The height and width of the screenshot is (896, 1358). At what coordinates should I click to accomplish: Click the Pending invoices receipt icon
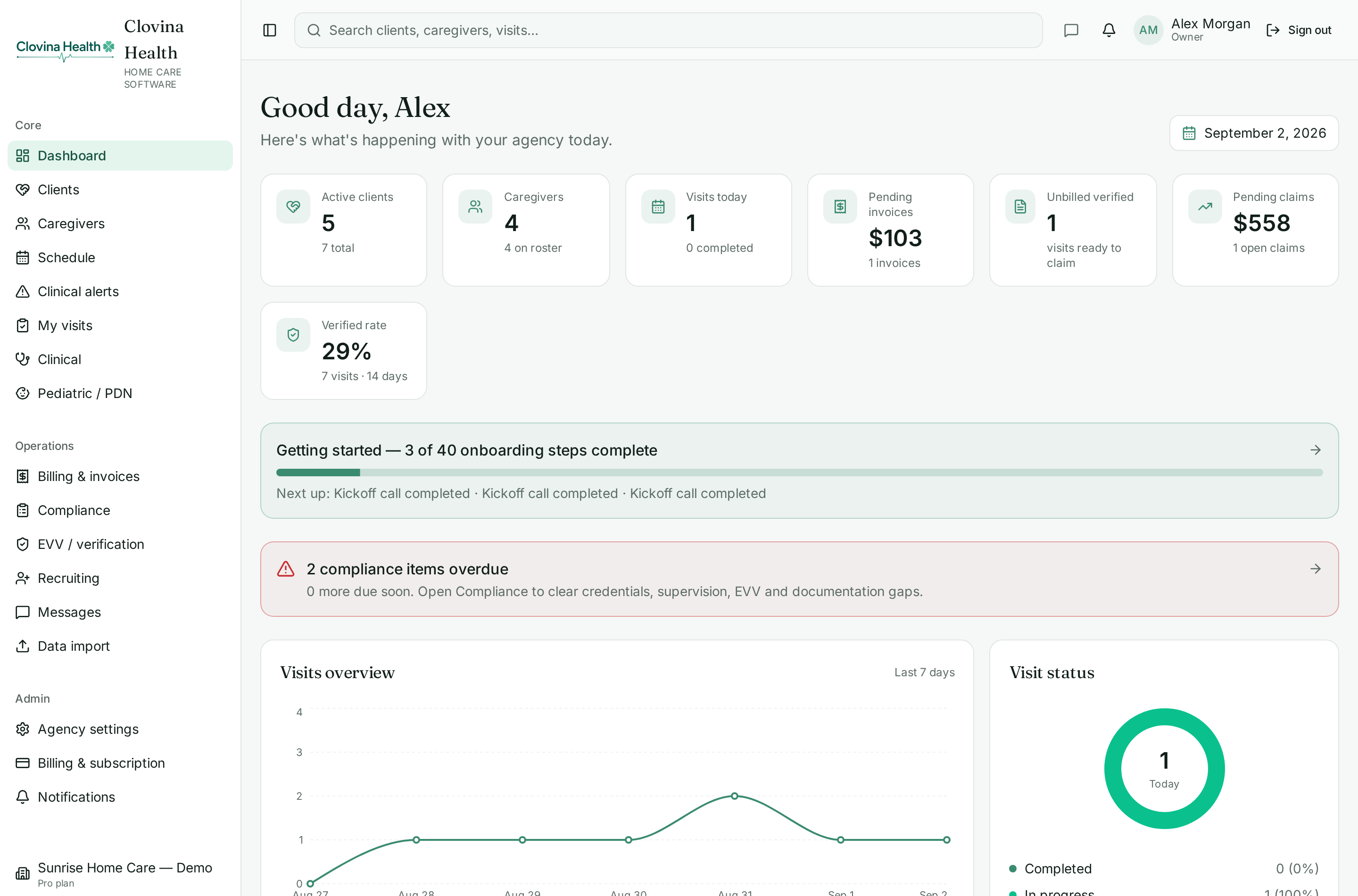point(840,206)
